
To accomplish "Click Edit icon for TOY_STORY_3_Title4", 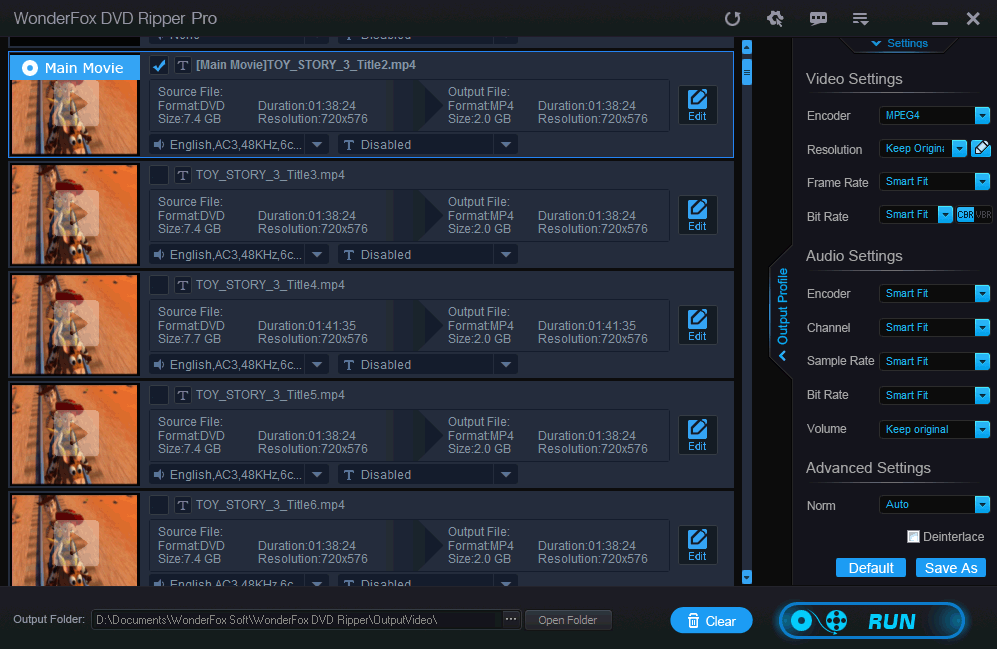I will pos(698,325).
